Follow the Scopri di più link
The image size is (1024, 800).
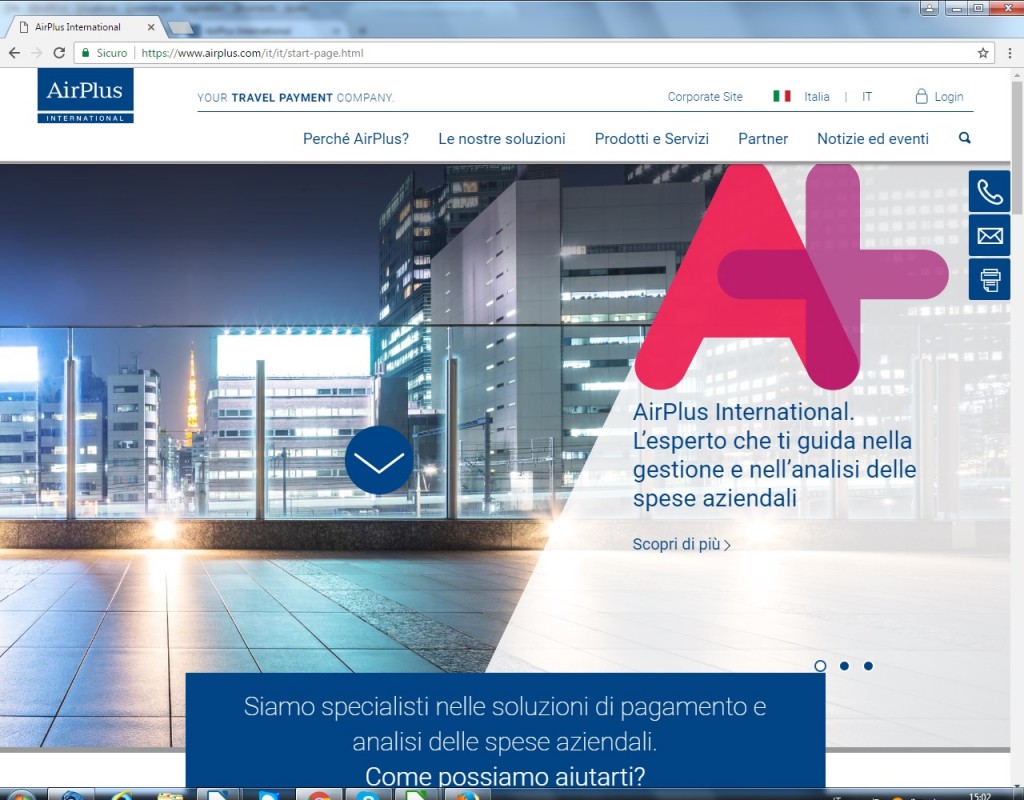coord(681,545)
